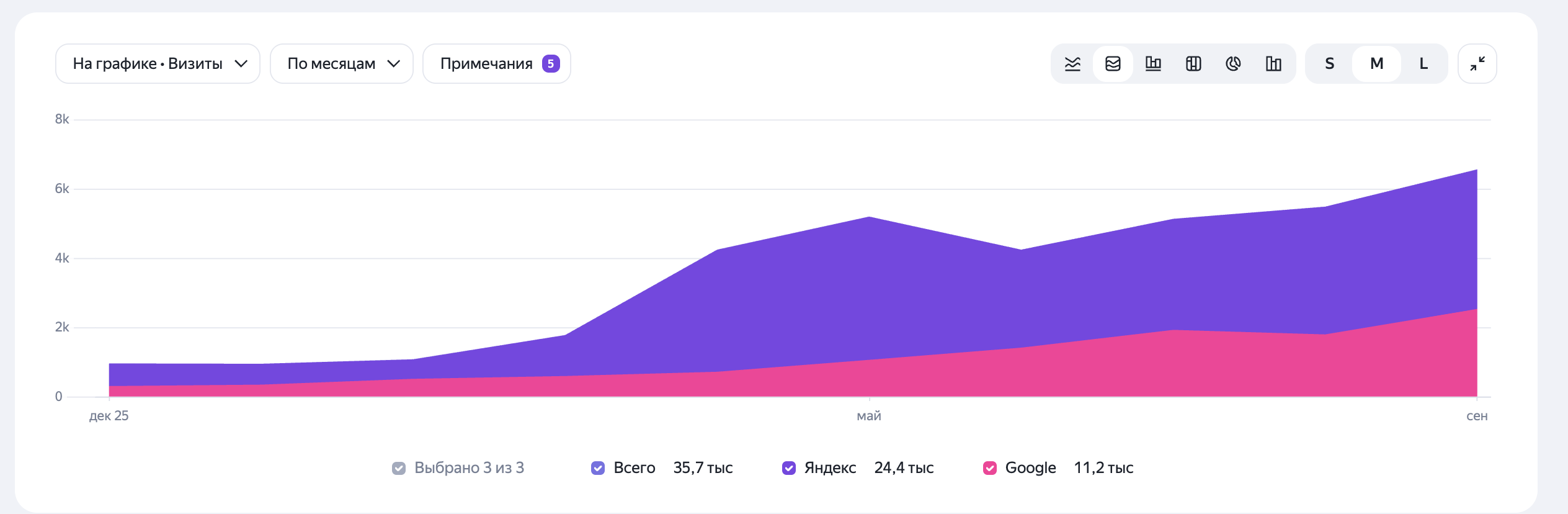Select the segmented grid chart icon
Screen dimensions: 1568x514
[1193, 63]
